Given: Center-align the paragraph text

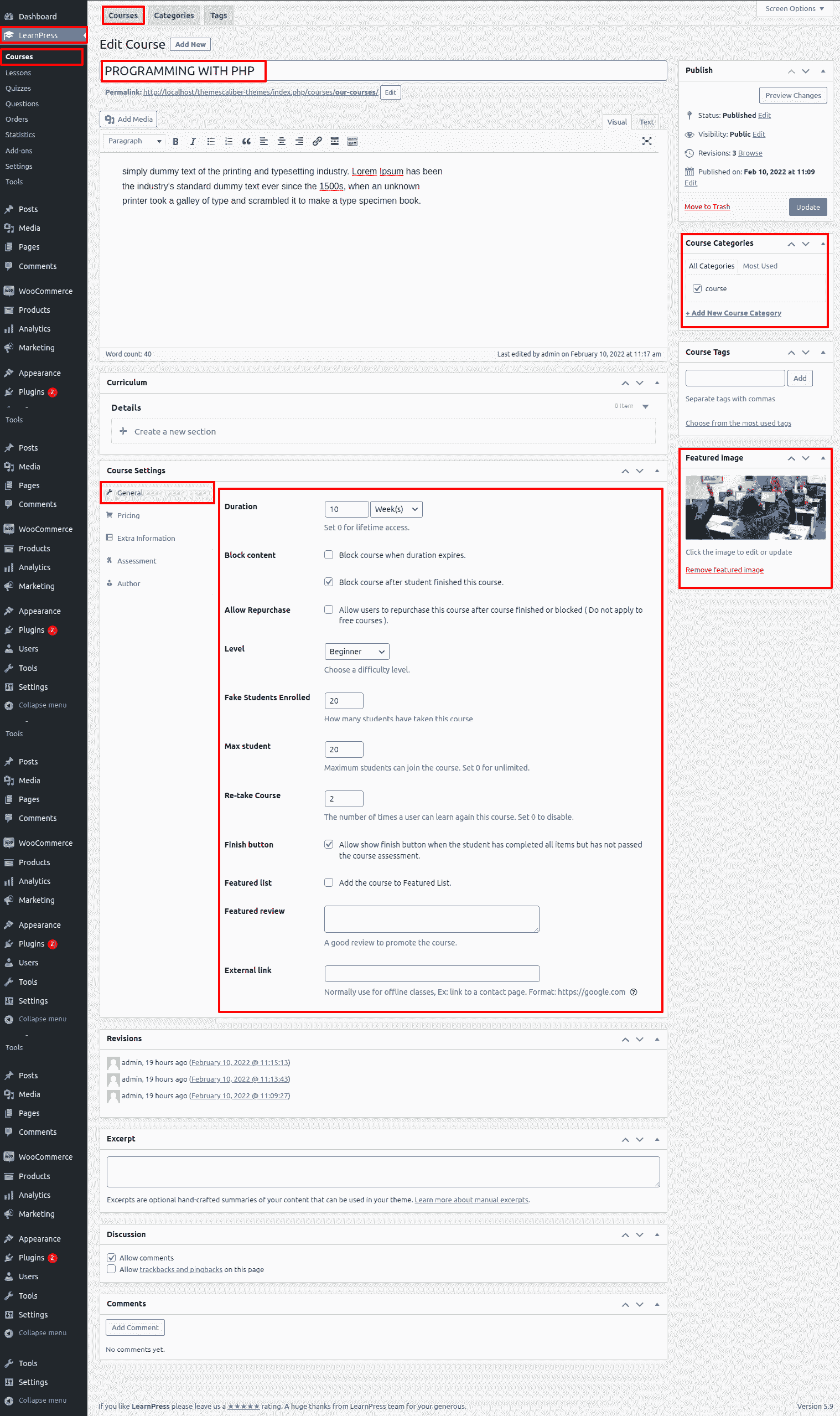Looking at the screenshot, I should pyautogui.click(x=281, y=142).
